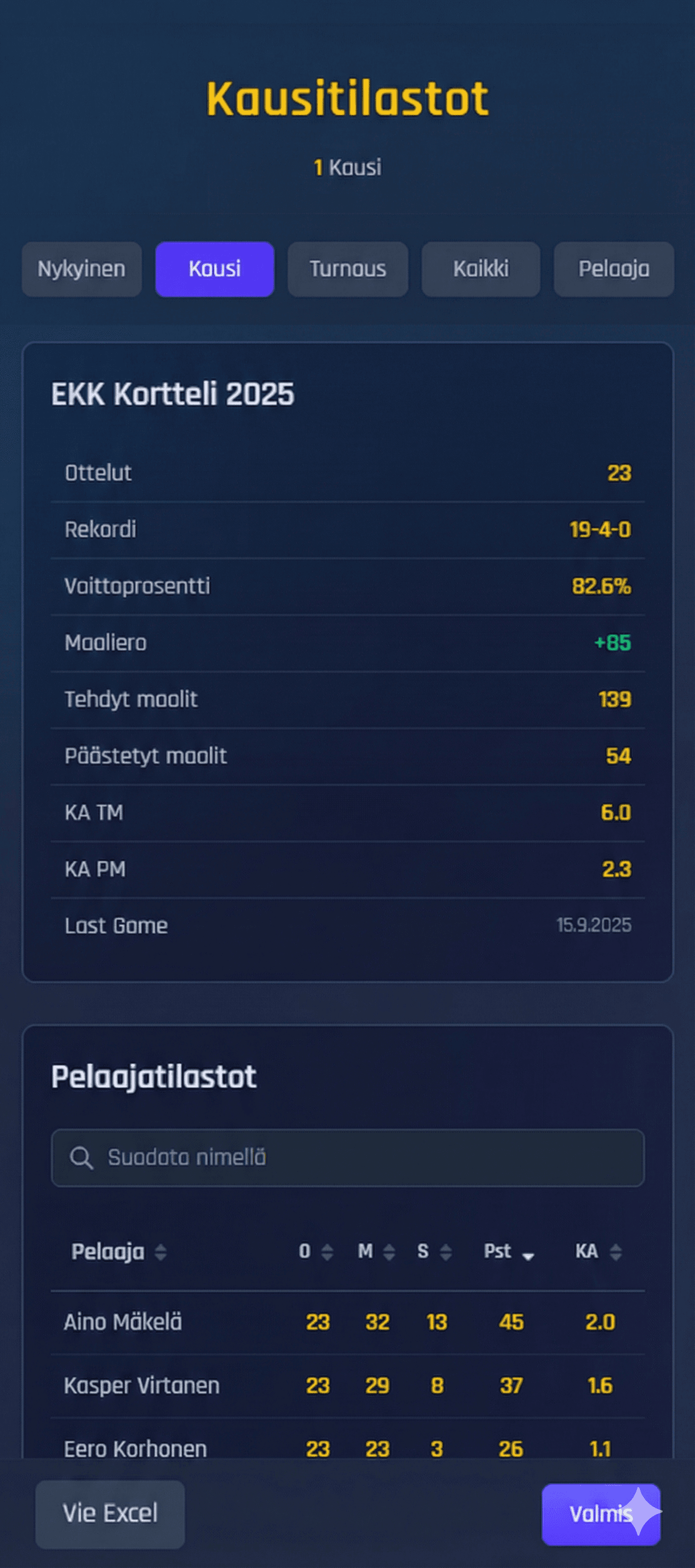695x1568 pixels.
Task: Switch to the Pelaaja tab
Action: (614, 269)
